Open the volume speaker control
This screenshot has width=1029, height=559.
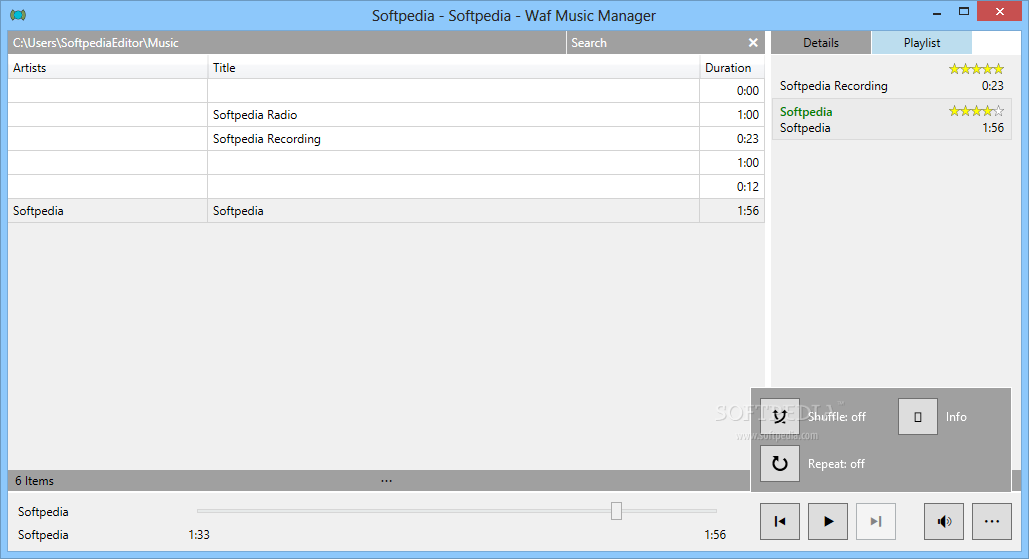(944, 522)
